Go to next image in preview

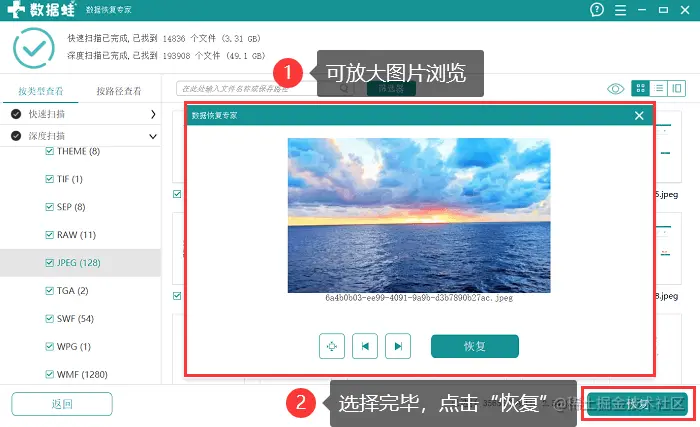coord(398,346)
